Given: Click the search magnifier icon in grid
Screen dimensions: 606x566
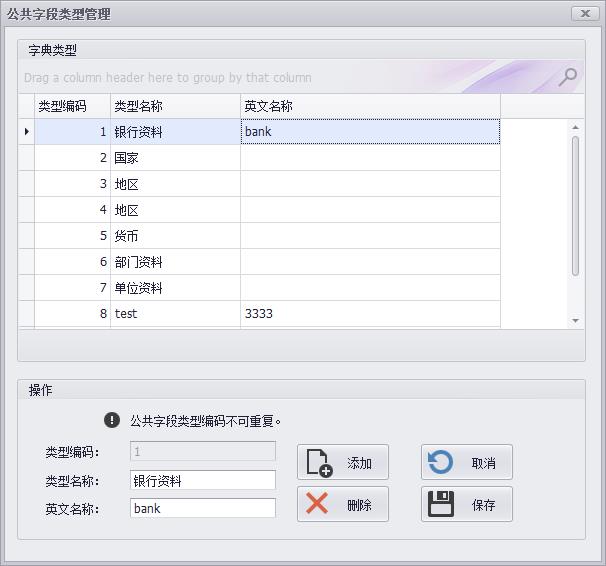Looking at the screenshot, I should point(567,77).
